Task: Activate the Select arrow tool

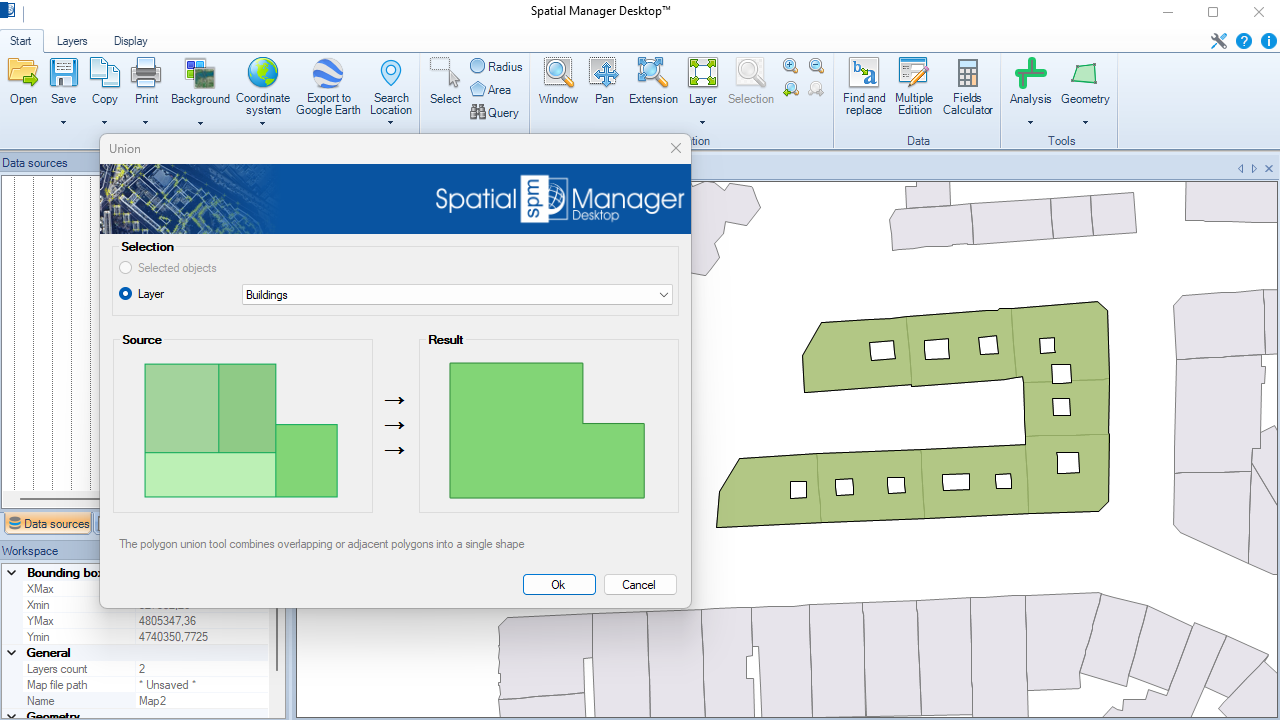Action: [445, 73]
